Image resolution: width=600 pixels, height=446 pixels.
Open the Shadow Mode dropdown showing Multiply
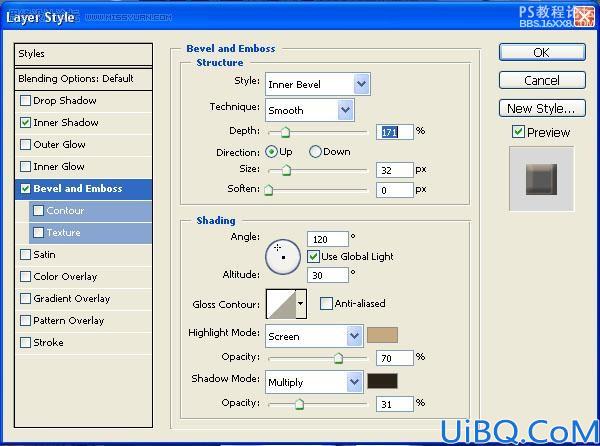tap(314, 382)
